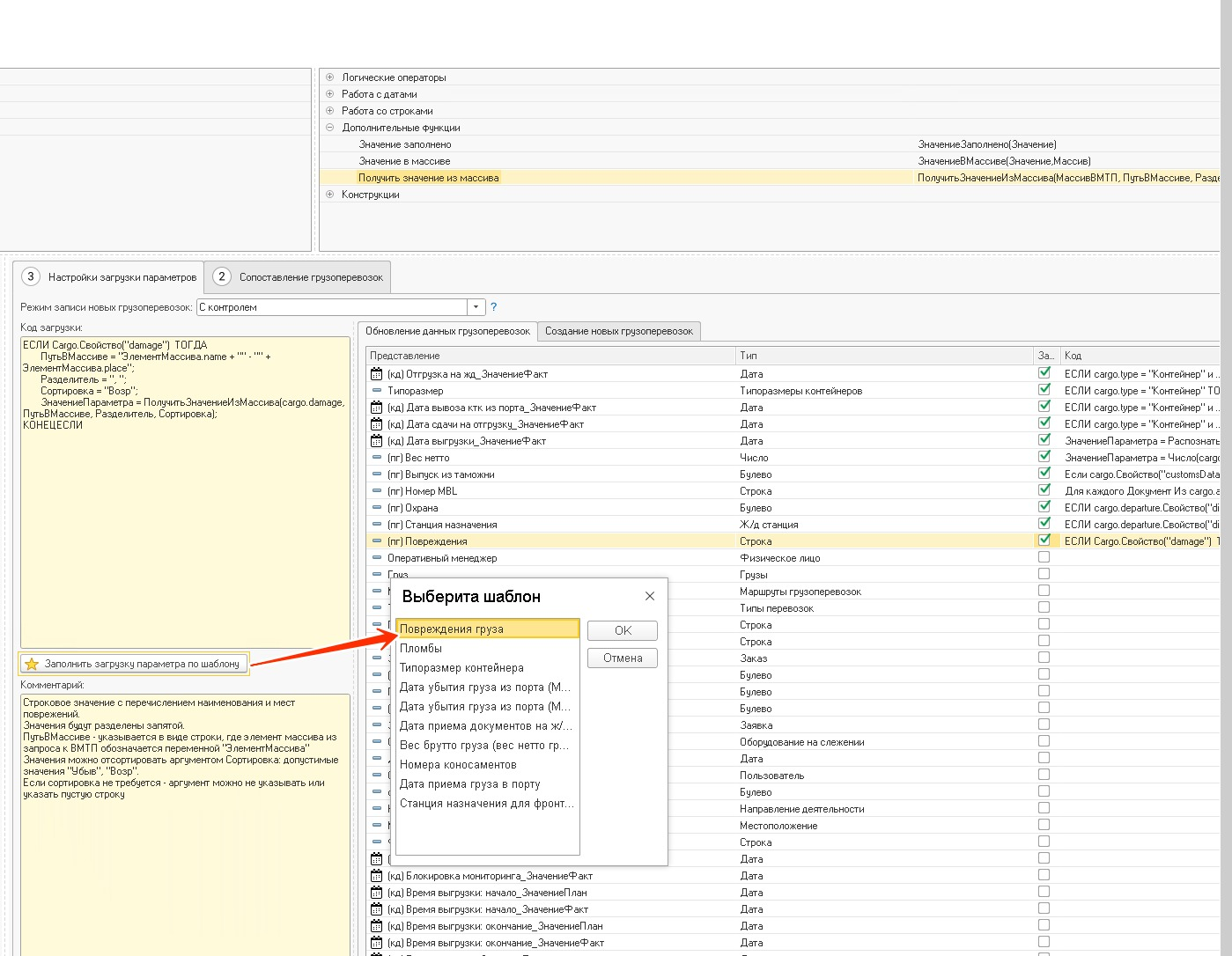Uncheck the '(пг) Номер MBL' checkbox
Screen dimensions: 1232x956
click(1044, 490)
